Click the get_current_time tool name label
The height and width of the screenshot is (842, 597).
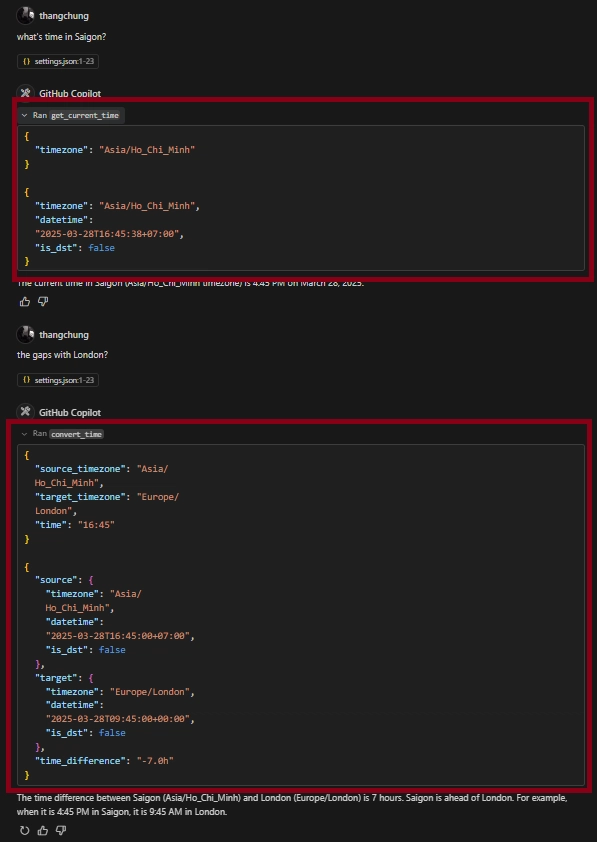click(x=85, y=115)
